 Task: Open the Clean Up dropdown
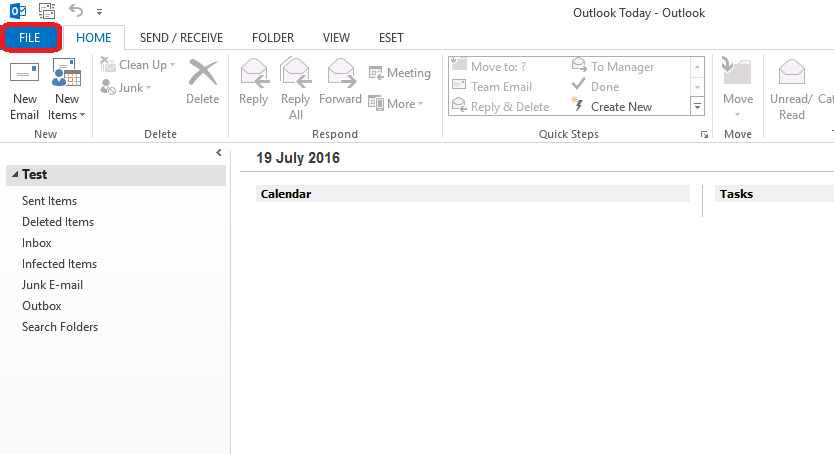pyautogui.click(x=138, y=65)
